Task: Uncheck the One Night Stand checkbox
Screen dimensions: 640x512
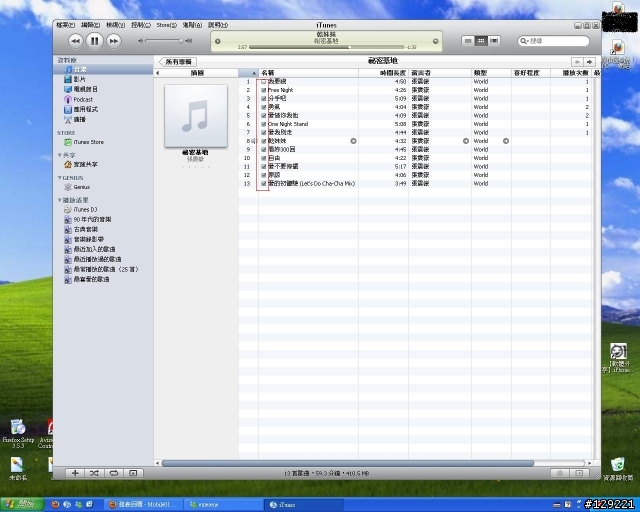Action: point(264,124)
